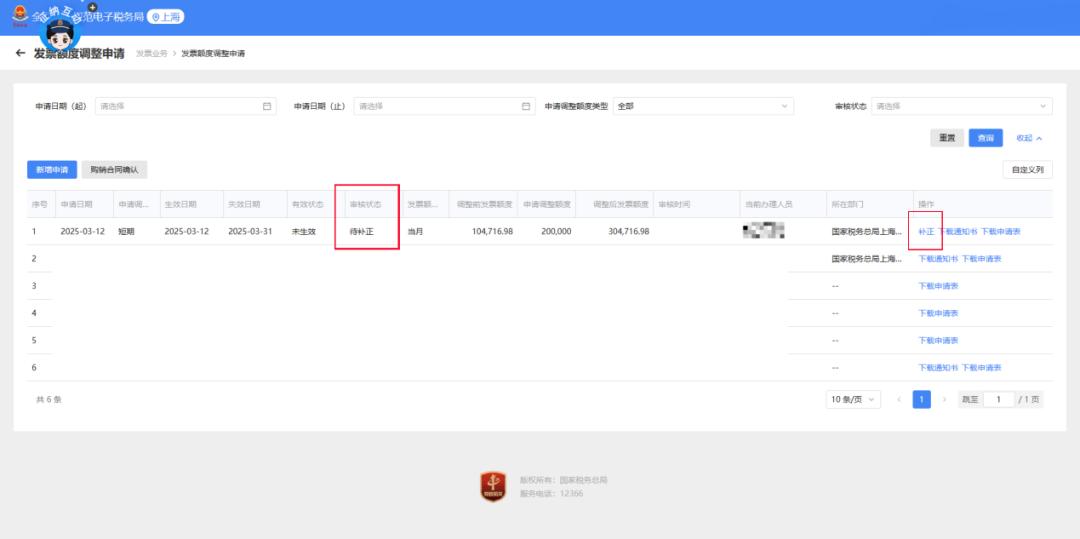Viewport: 1080px width, 539px height.
Task: Click the 新增申请 button
Action: [52, 169]
